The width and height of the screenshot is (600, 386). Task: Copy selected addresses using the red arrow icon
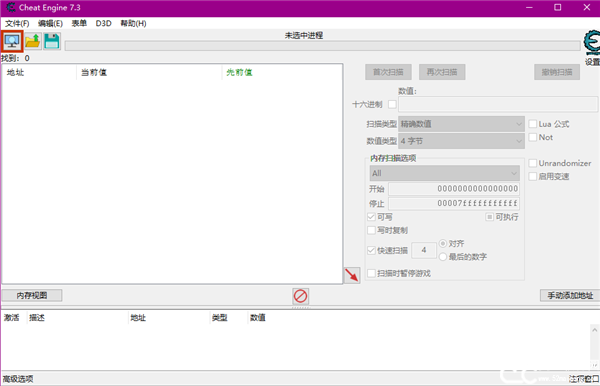352,275
